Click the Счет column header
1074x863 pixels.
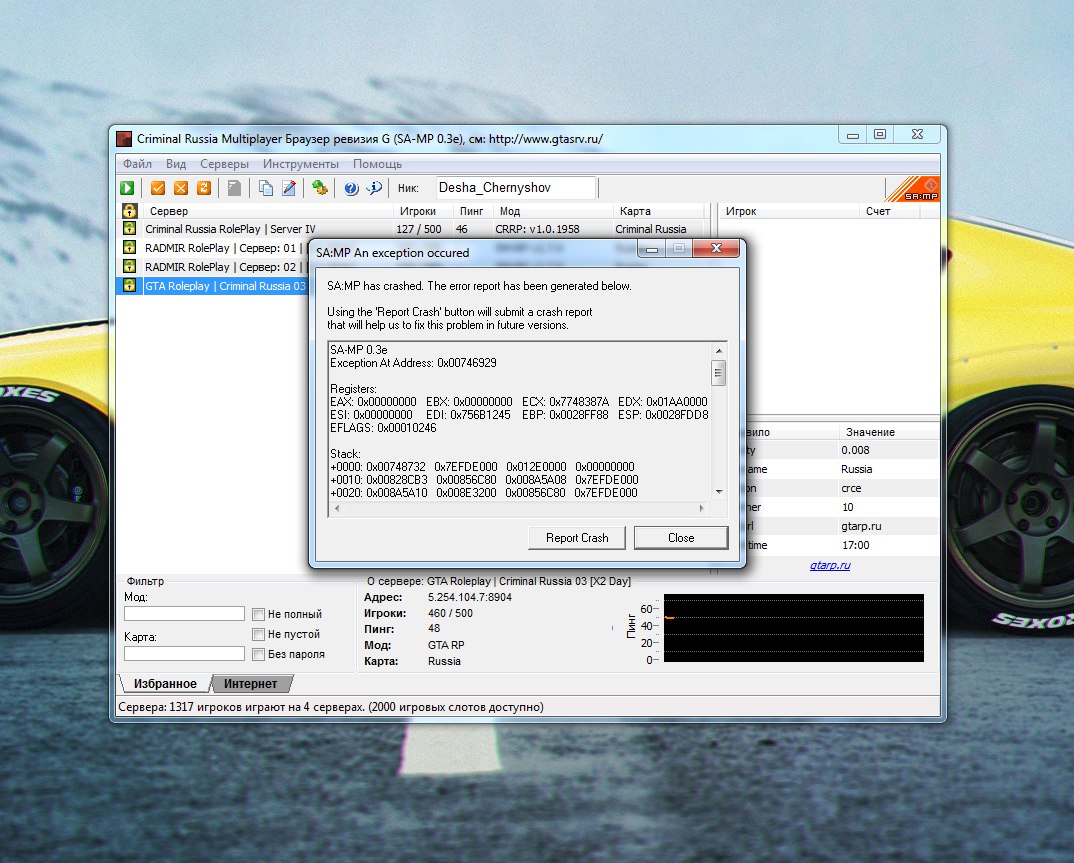click(889, 211)
